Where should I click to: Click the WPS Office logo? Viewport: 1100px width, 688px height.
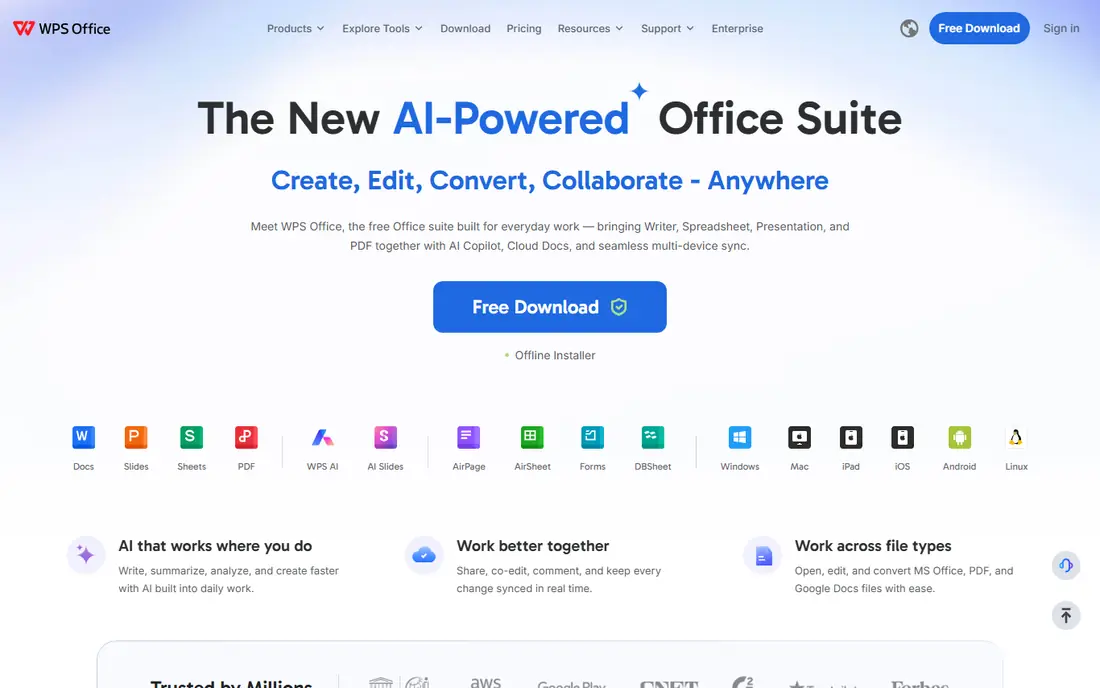[x=62, y=29]
